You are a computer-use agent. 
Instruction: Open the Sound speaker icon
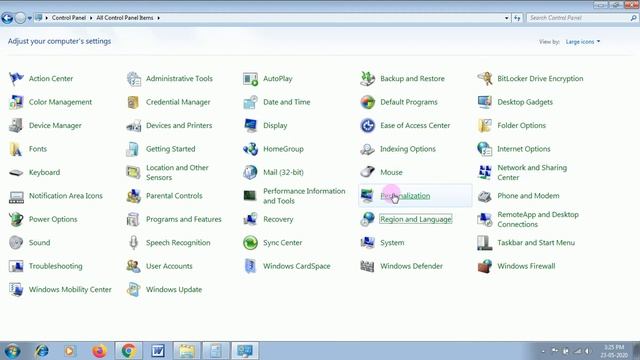point(16,242)
